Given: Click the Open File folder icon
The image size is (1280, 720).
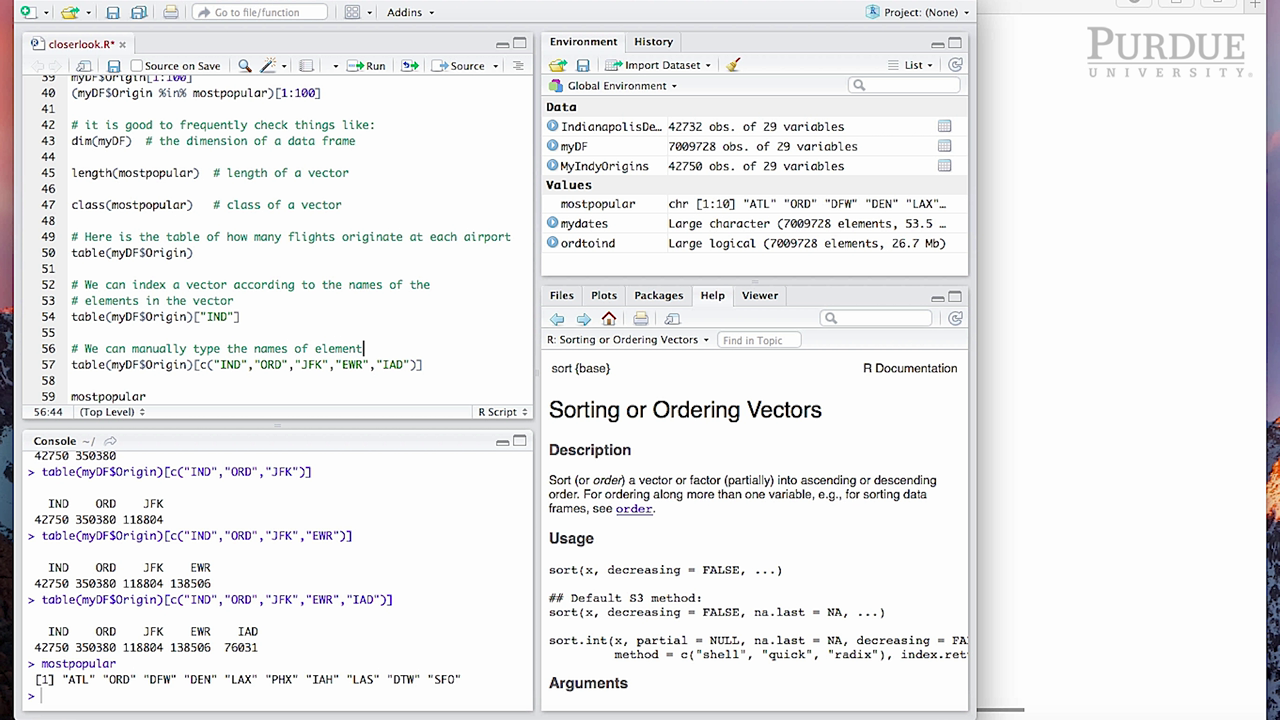Looking at the screenshot, I should coord(69,12).
